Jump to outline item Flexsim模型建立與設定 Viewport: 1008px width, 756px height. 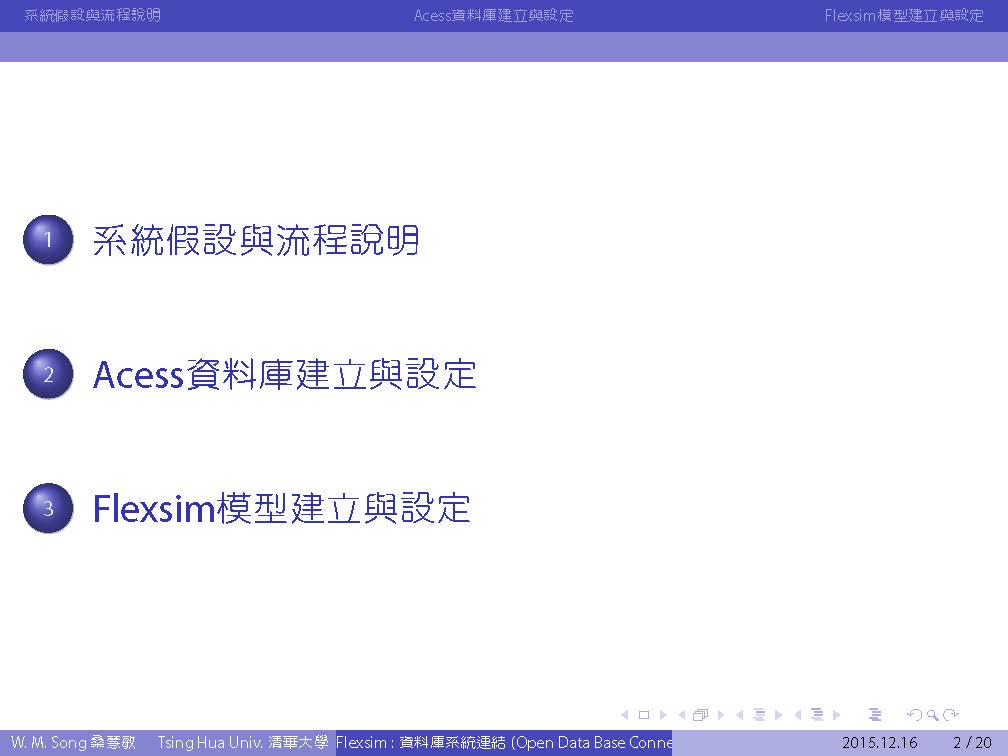[281, 509]
